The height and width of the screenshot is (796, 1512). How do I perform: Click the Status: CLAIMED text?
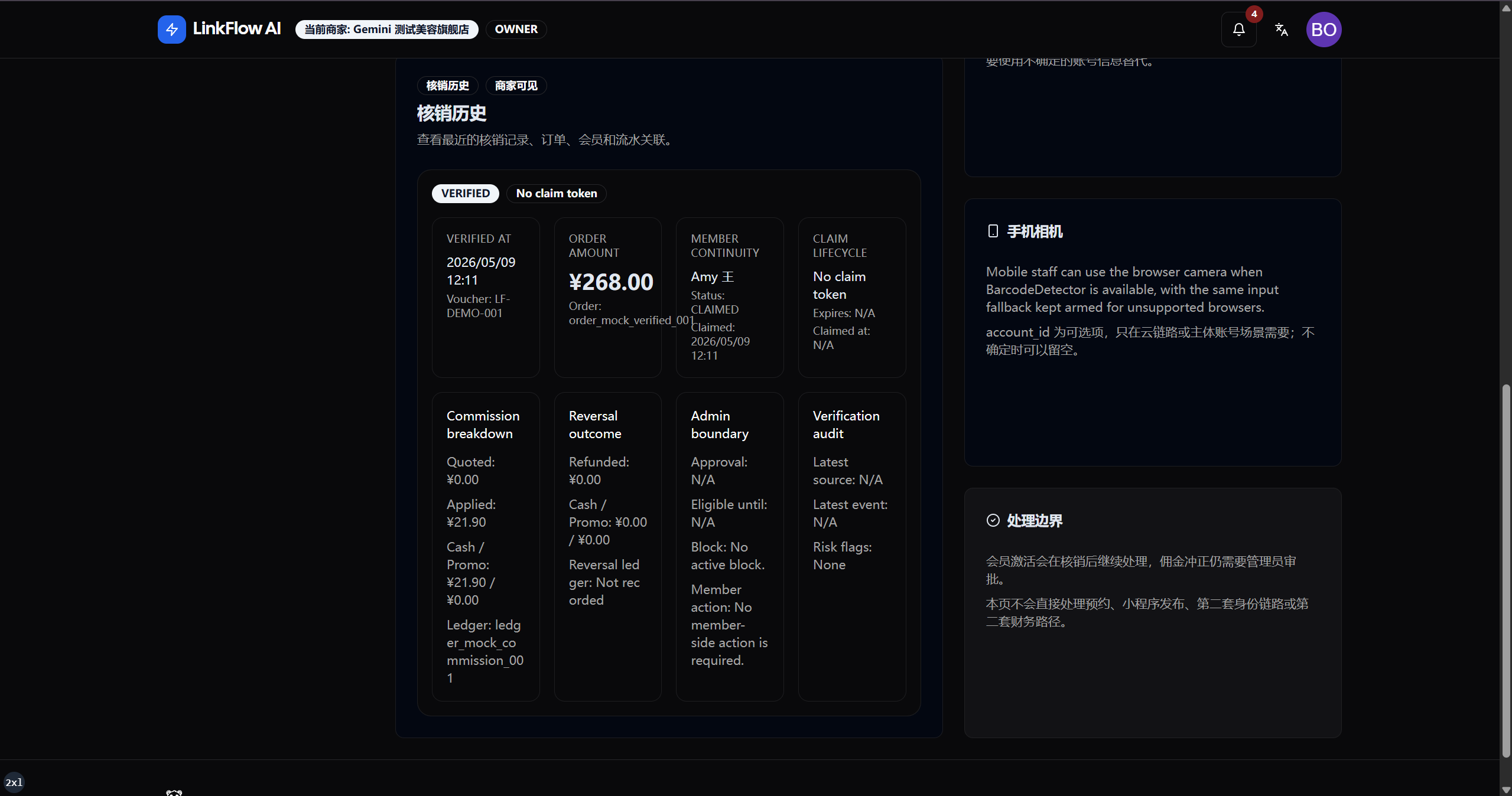714,302
